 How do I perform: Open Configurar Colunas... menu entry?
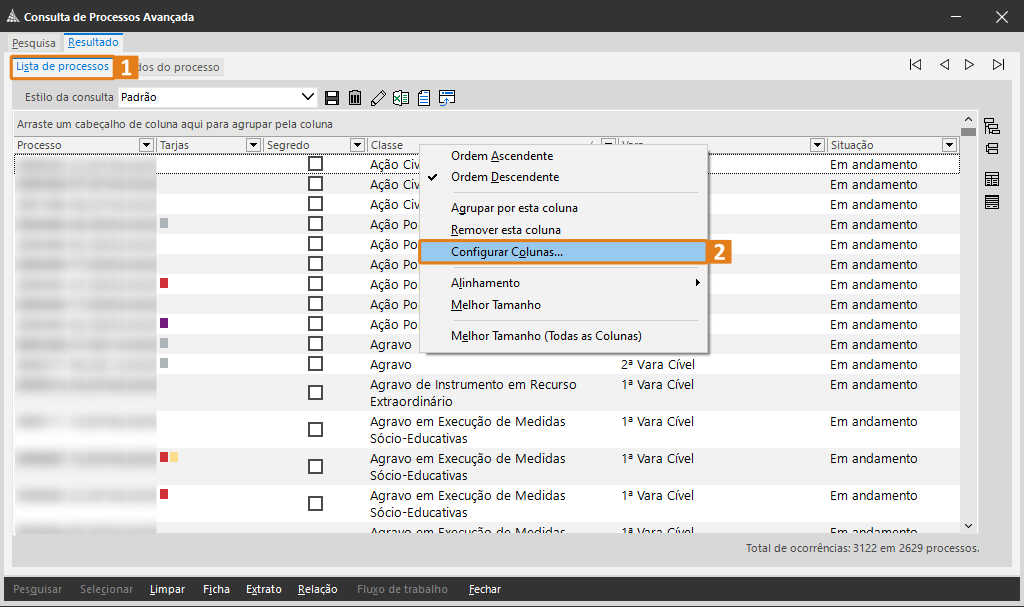pos(563,252)
